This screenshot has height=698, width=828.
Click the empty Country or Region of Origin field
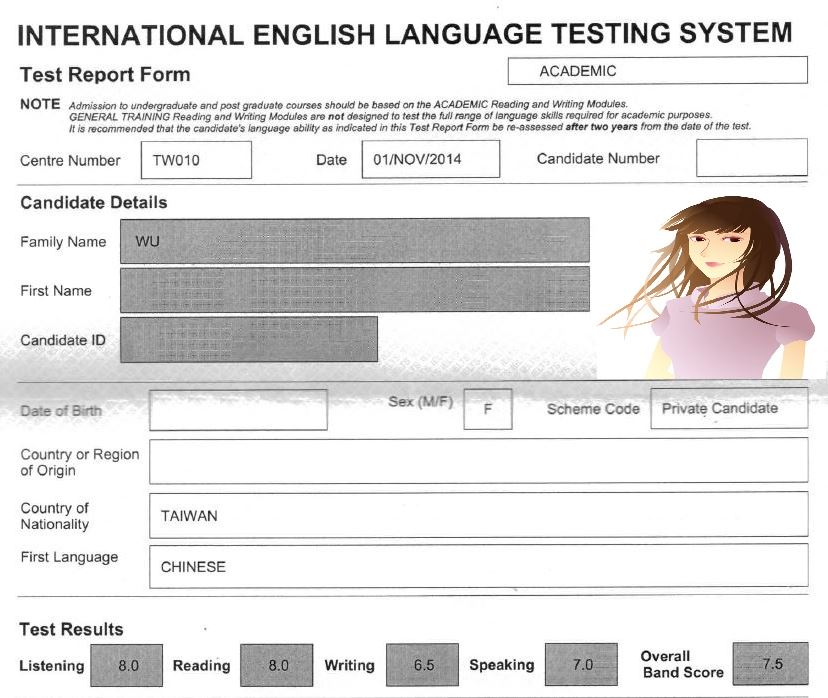(478, 460)
